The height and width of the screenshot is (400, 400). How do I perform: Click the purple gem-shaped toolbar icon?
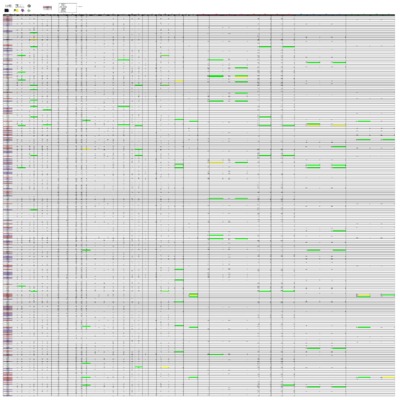[22, 10]
